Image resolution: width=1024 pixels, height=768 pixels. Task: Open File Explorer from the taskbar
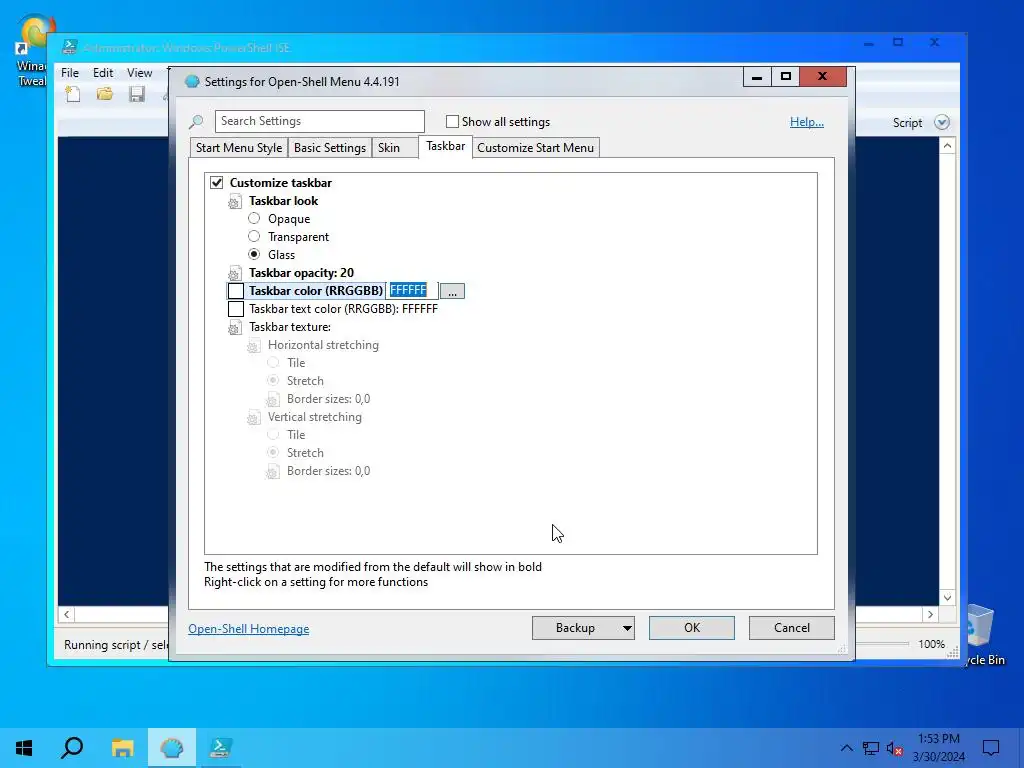coord(122,748)
